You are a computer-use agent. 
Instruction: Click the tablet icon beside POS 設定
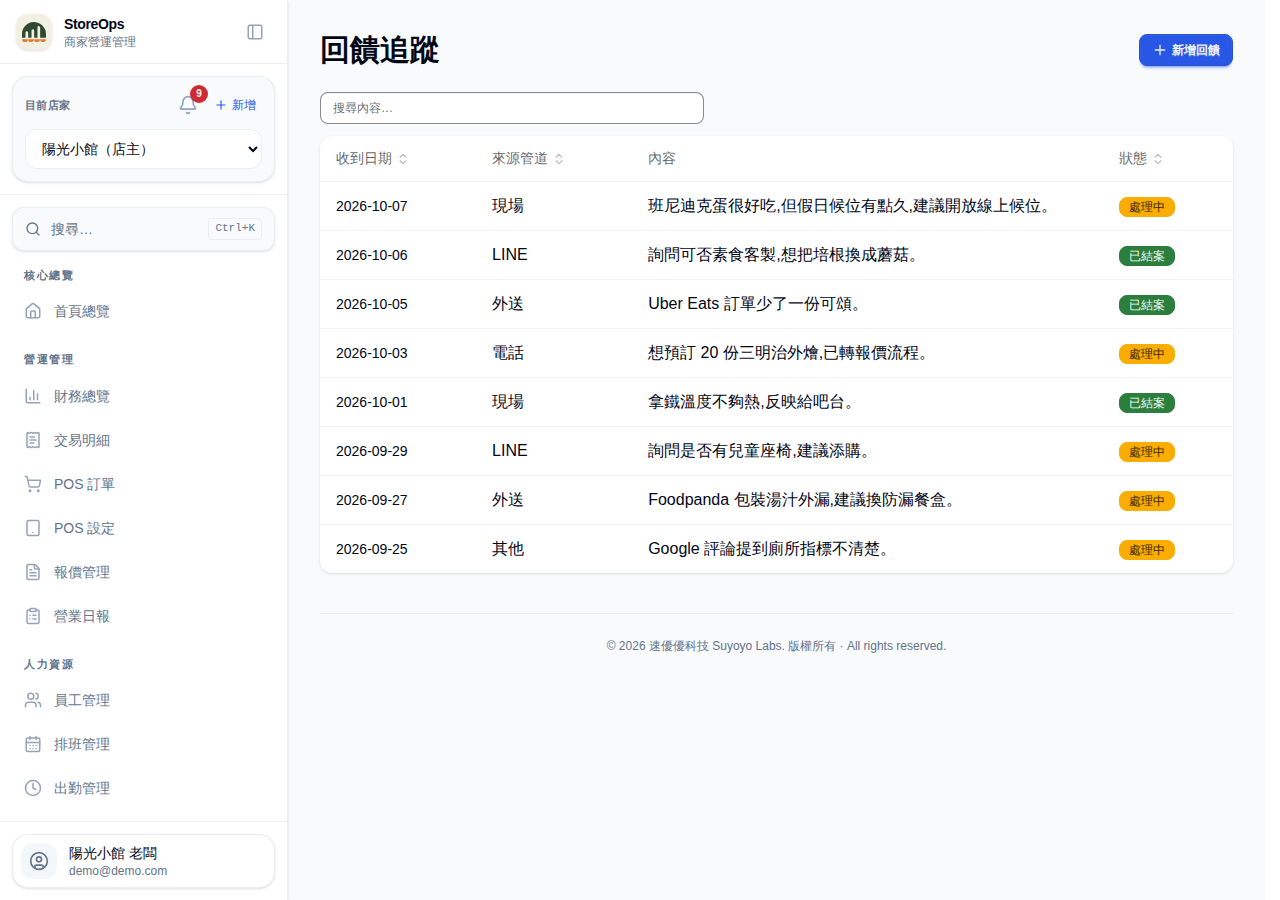coord(33,528)
